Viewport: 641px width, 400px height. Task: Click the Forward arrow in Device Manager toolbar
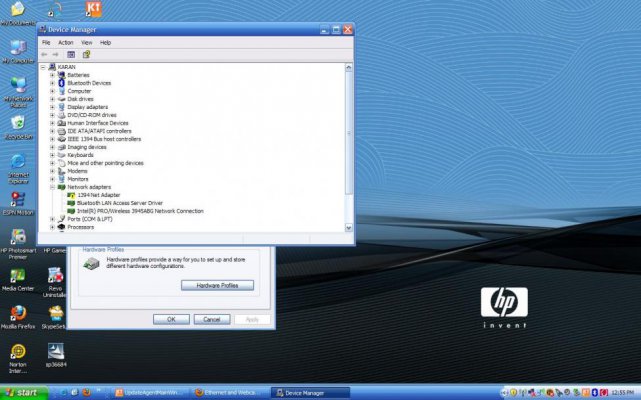[56, 54]
